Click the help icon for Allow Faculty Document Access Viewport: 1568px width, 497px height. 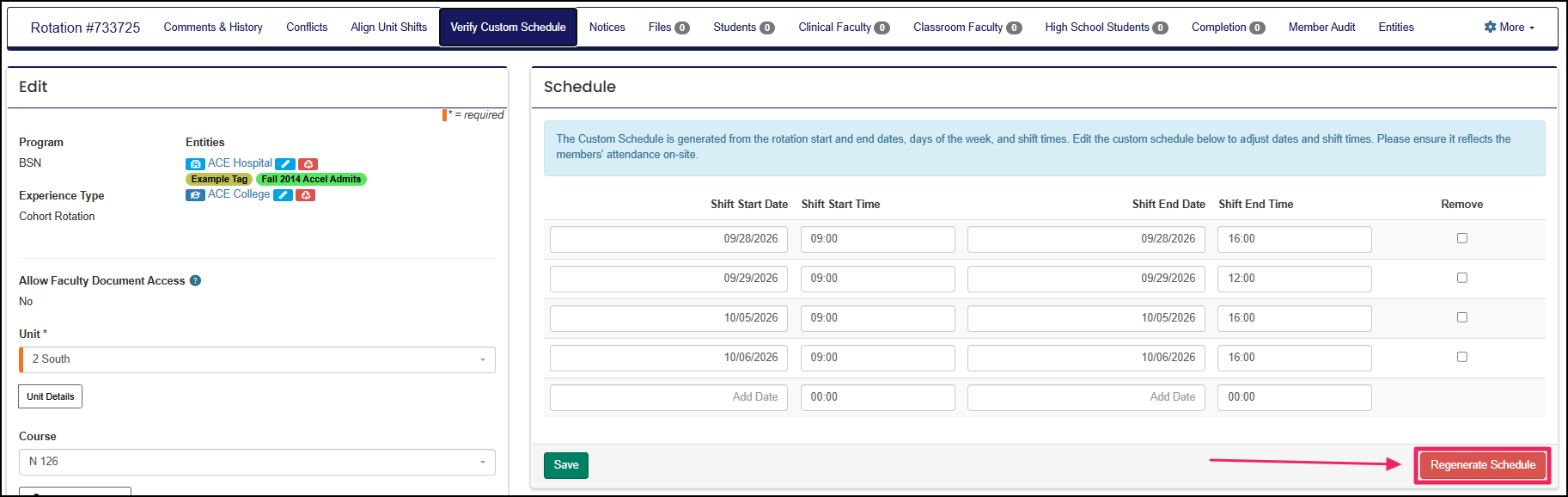[x=195, y=280]
